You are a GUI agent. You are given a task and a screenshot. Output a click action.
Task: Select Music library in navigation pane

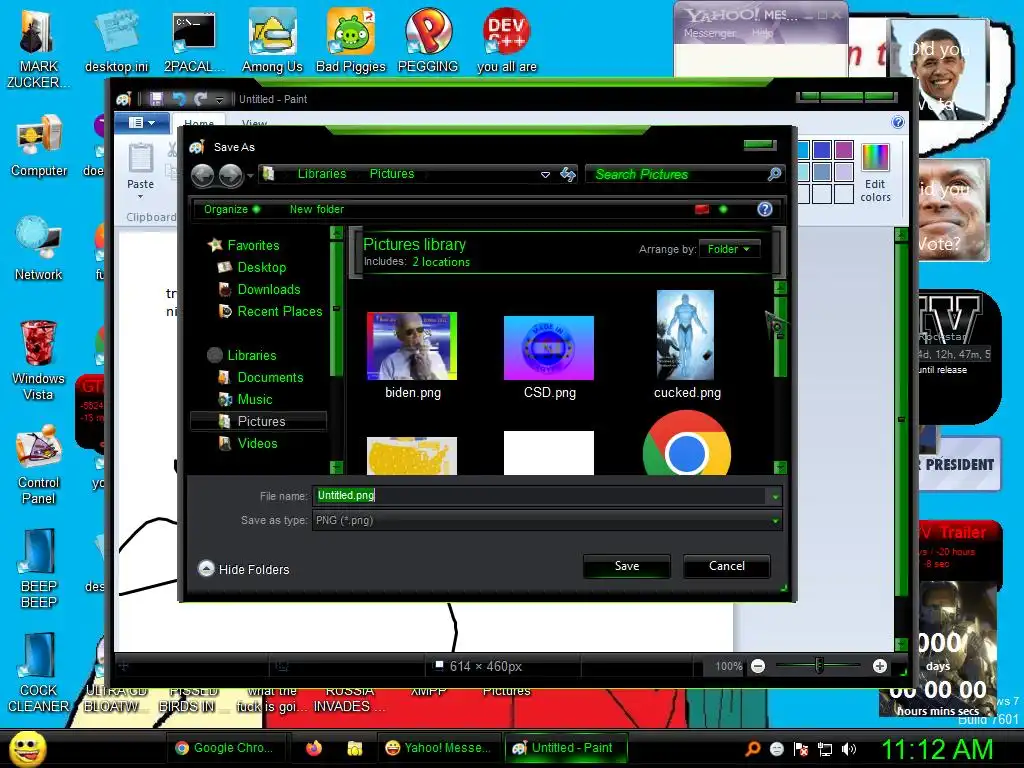[x=254, y=400]
